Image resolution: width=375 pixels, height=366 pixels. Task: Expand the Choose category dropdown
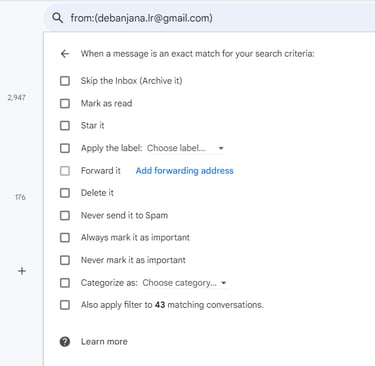tap(185, 283)
